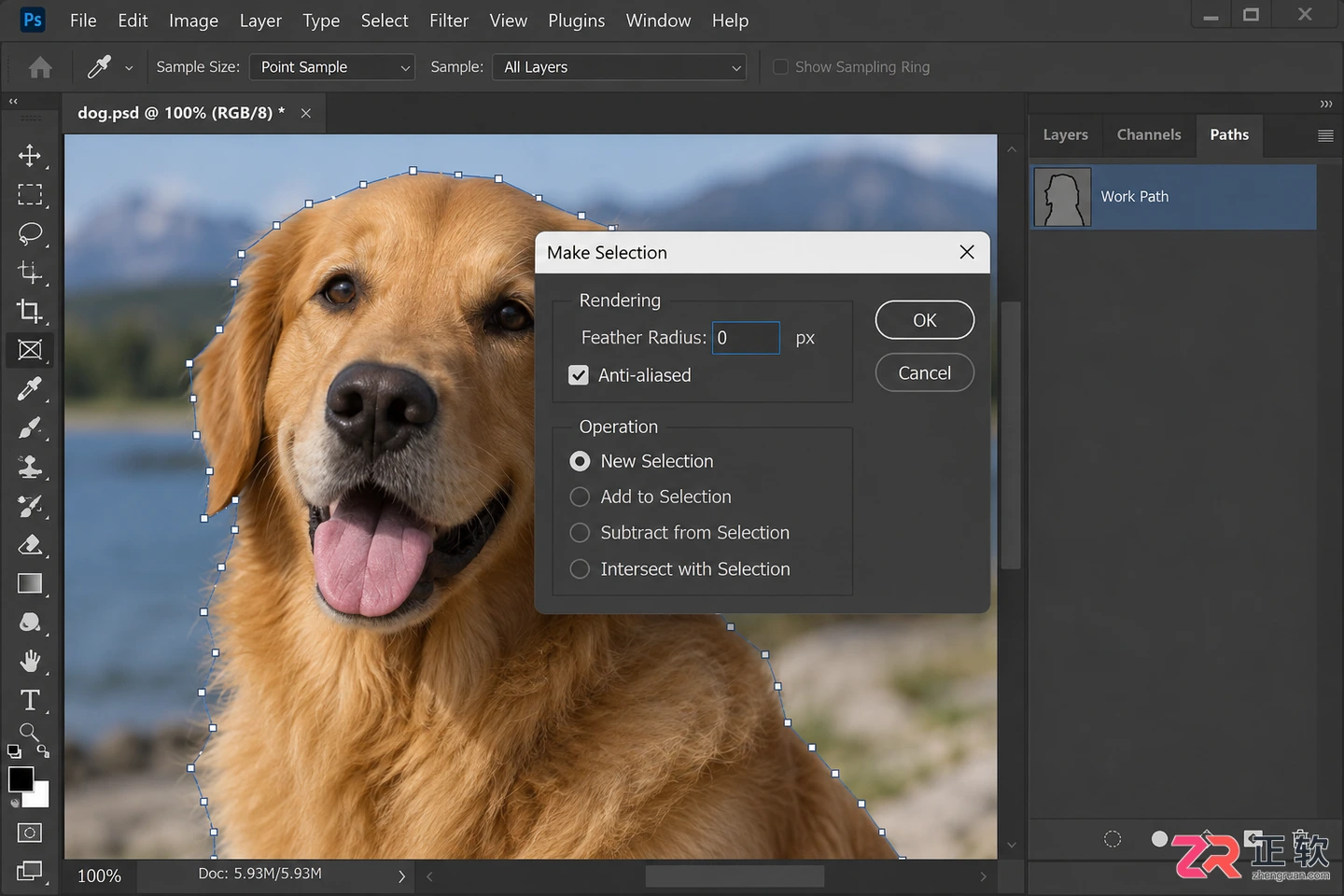Open the Sample Size dropdown
Screen dimensions: 1344x896
point(332,67)
